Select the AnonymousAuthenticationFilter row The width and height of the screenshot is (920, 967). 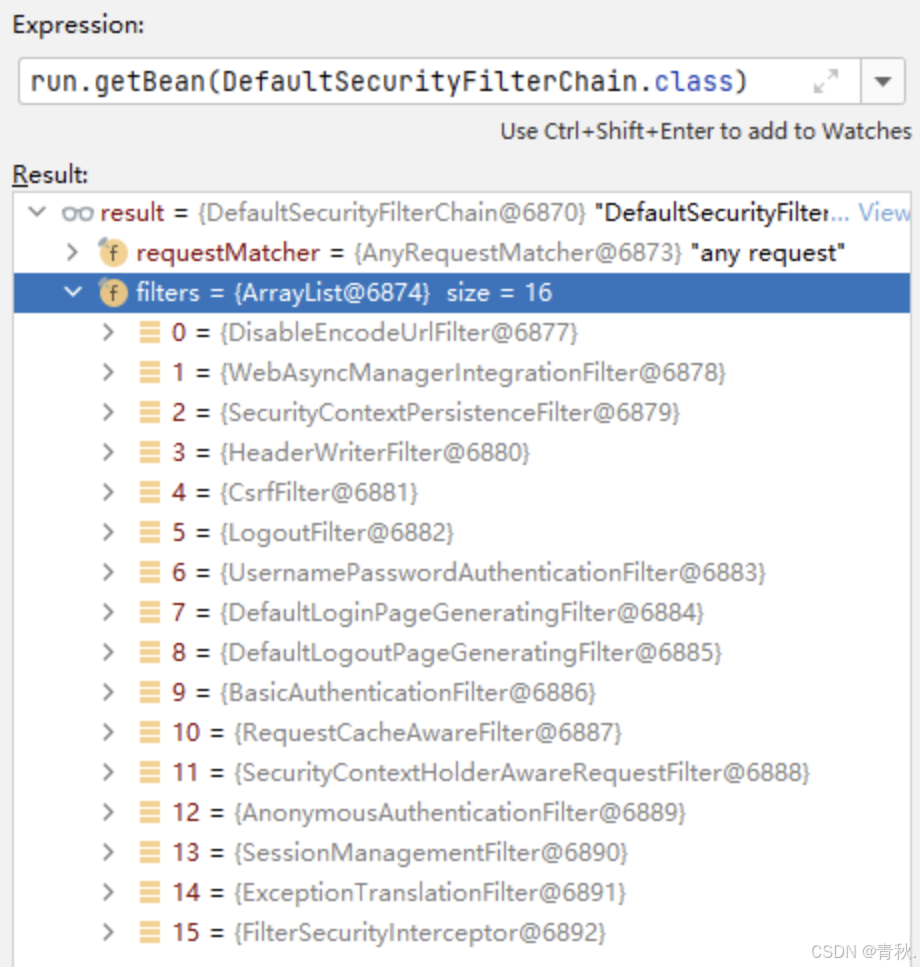point(460,813)
